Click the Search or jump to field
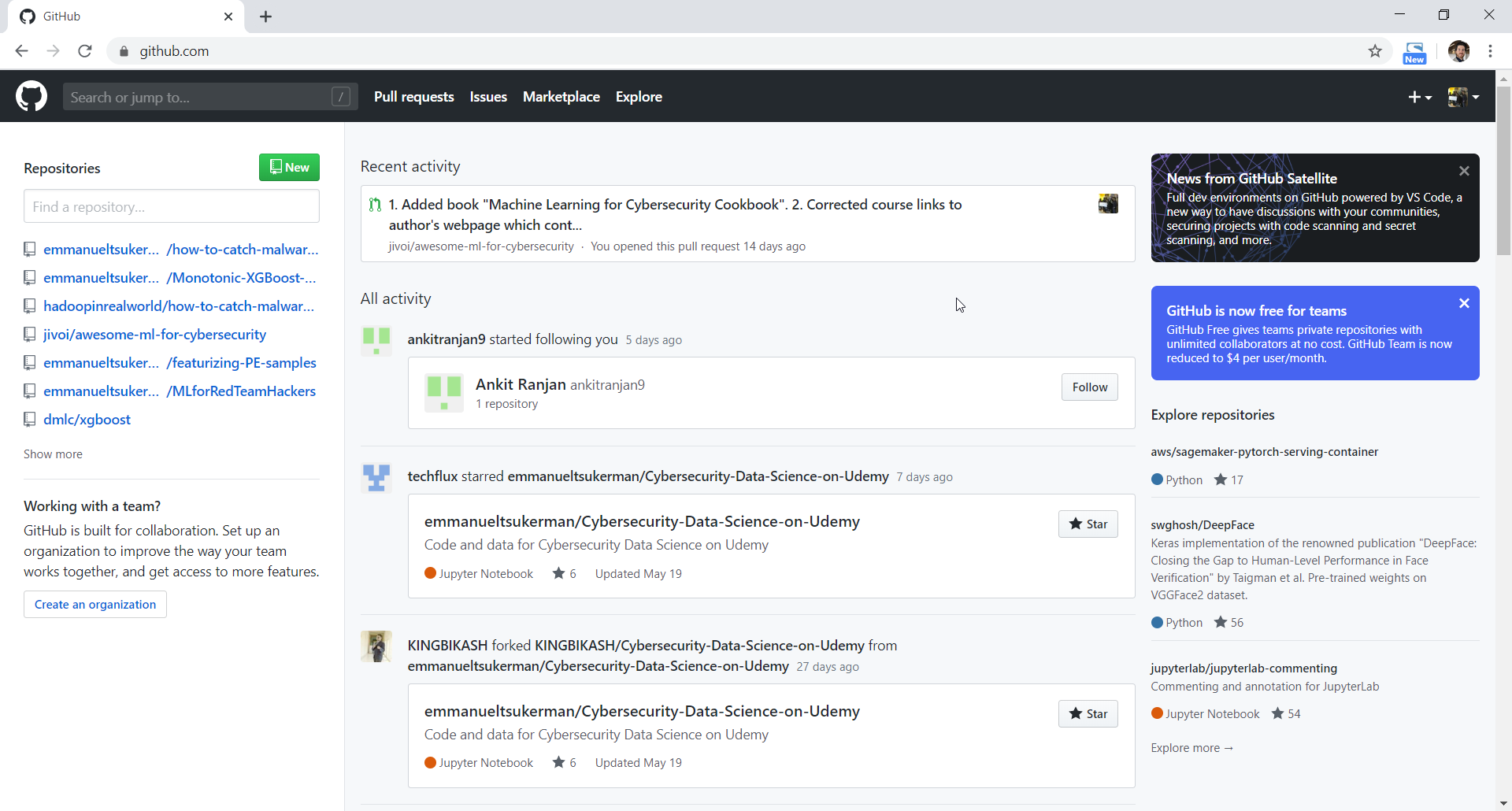Image resolution: width=1512 pixels, height=811 pixels. 210,97
